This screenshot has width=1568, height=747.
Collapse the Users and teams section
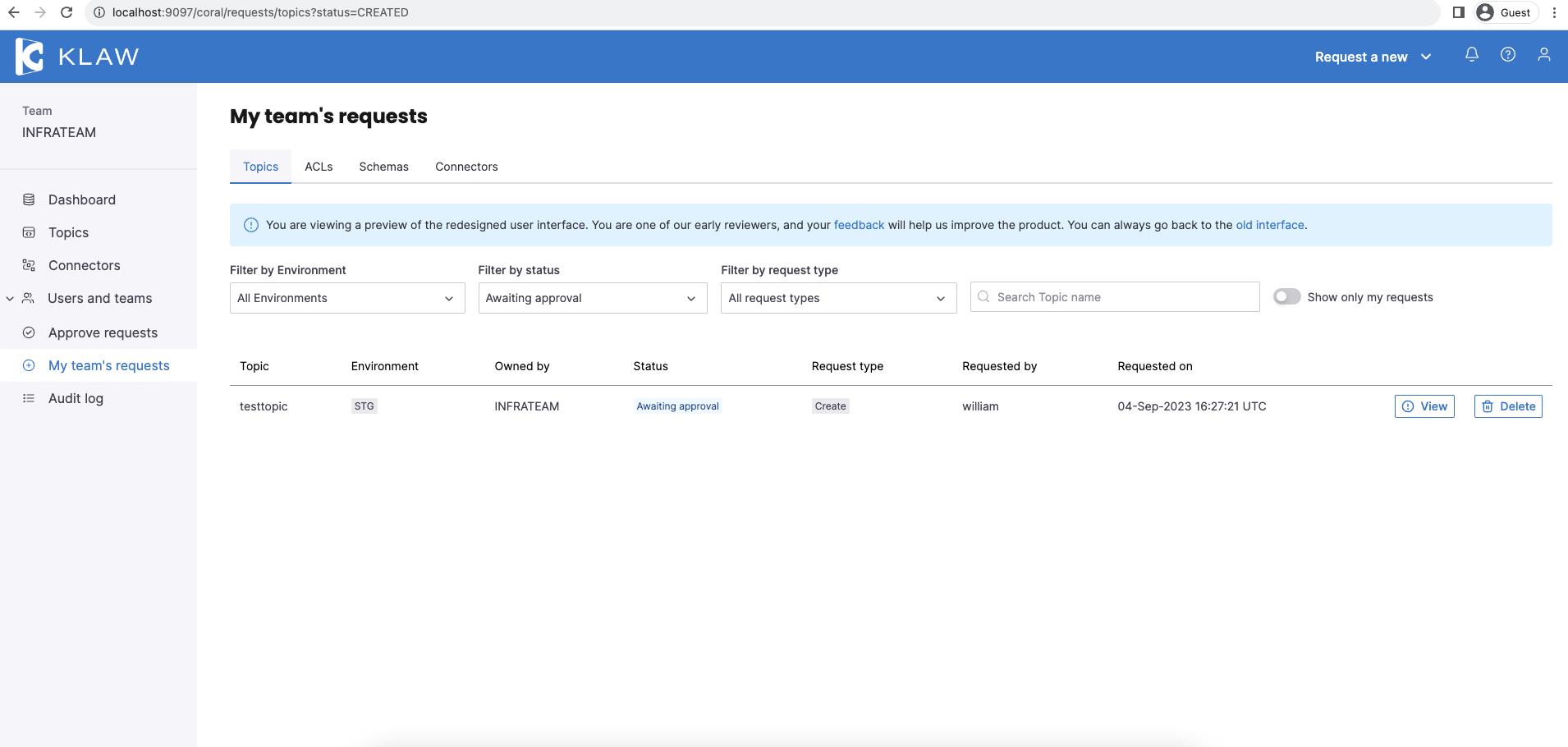point(10,298)
